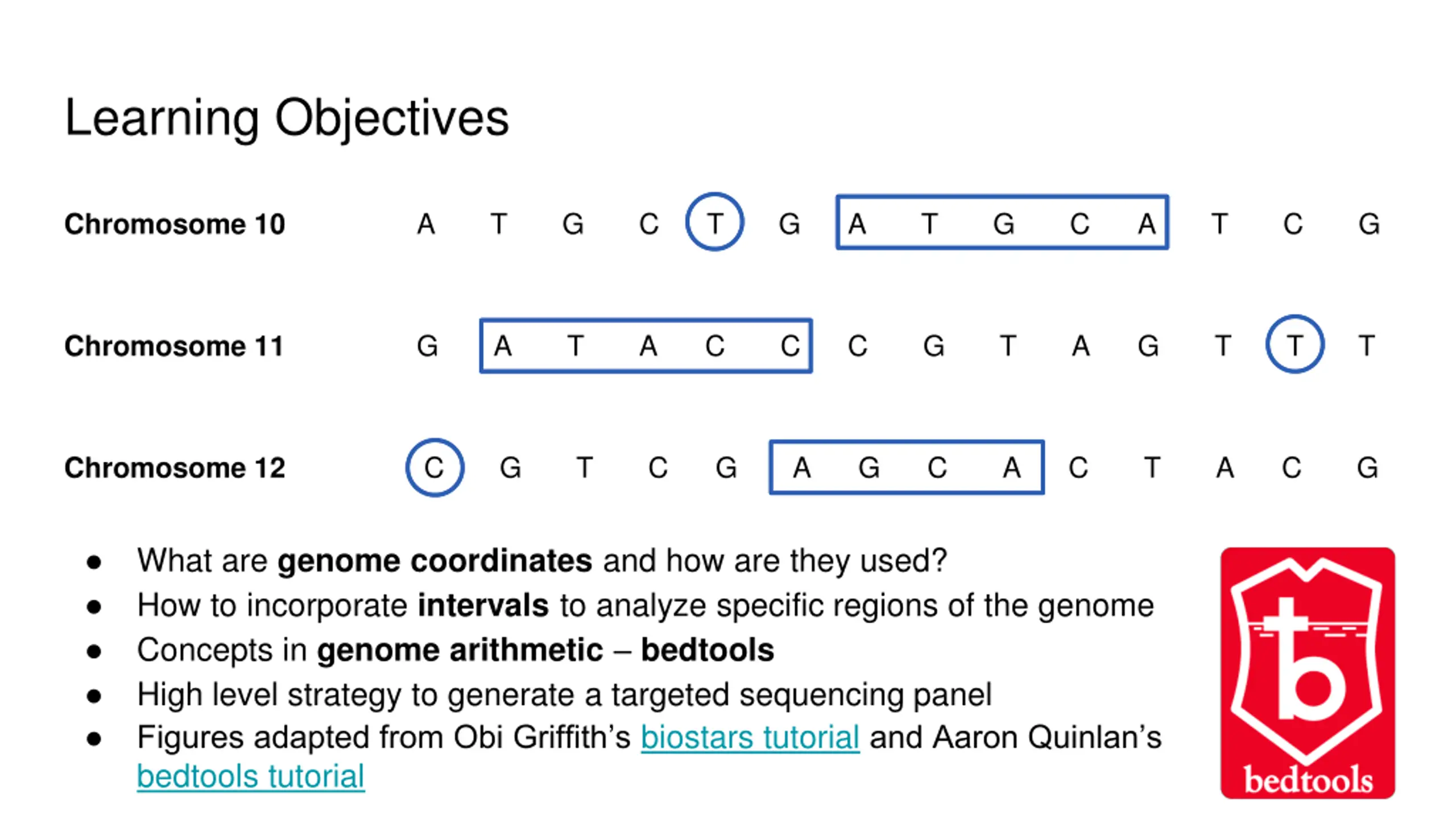This screenshot has height=819, width=1456.
Task: Click the circled C on Chromosome 12
Action: [435, 468]
